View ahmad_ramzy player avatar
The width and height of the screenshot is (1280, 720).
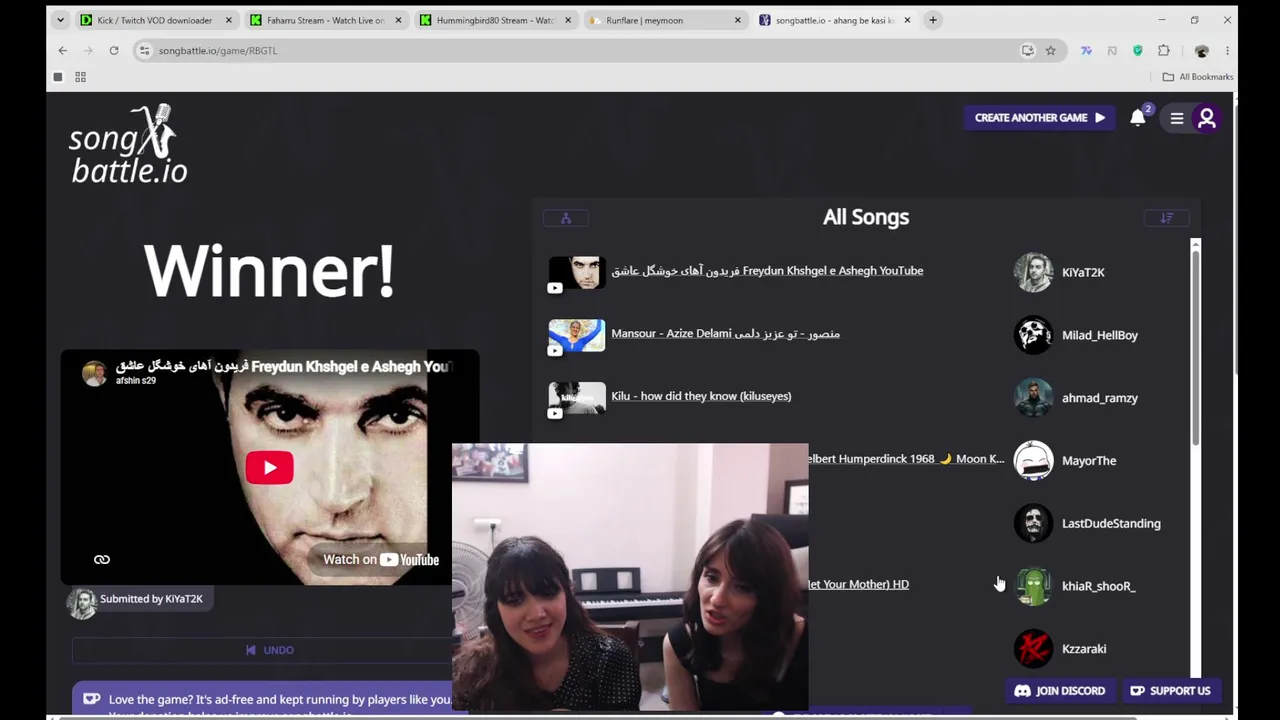[x=1033, y=398]
